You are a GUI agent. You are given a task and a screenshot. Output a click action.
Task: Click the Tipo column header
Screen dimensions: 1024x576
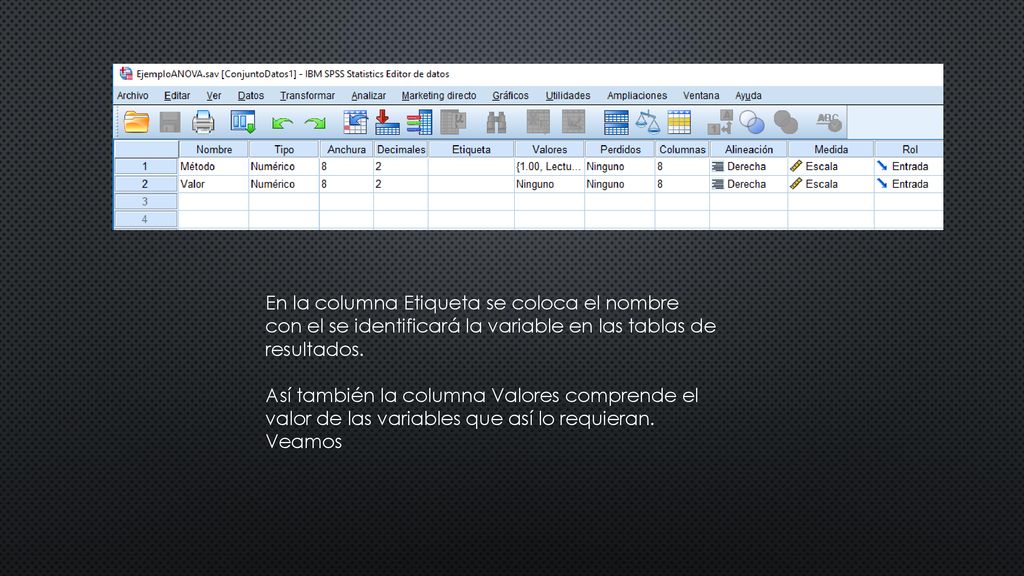[x=284, y=150]
